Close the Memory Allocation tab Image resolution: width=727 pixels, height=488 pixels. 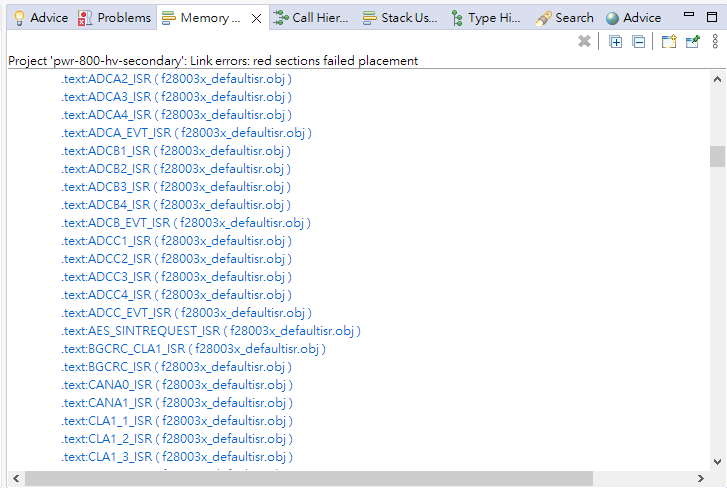click(256, 19)
